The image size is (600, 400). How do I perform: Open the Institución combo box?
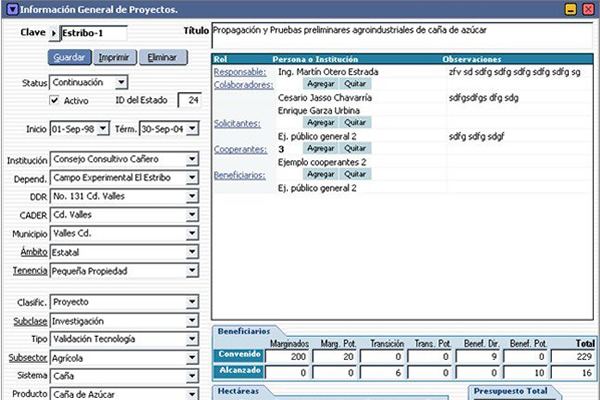coord(191,159)
